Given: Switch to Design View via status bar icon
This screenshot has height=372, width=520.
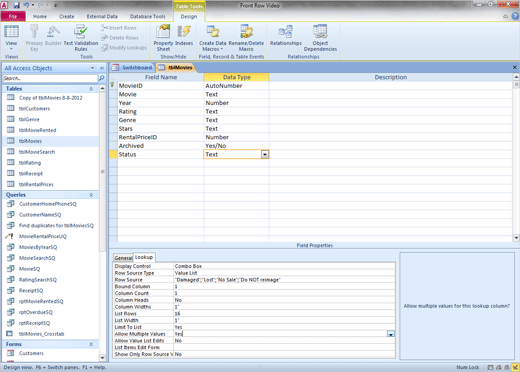Looking at the screenshot, I should (515, 367).
